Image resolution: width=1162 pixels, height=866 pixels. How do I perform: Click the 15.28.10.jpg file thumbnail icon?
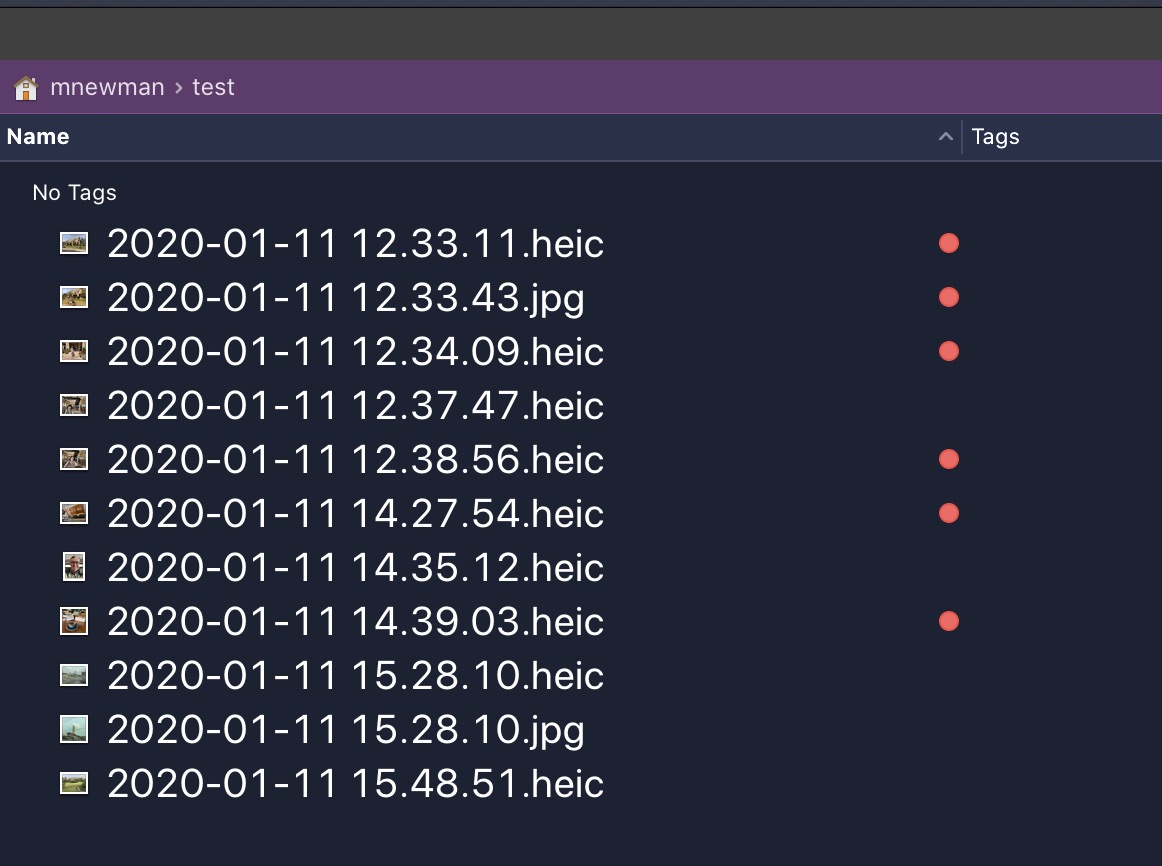tap(74, 729)
